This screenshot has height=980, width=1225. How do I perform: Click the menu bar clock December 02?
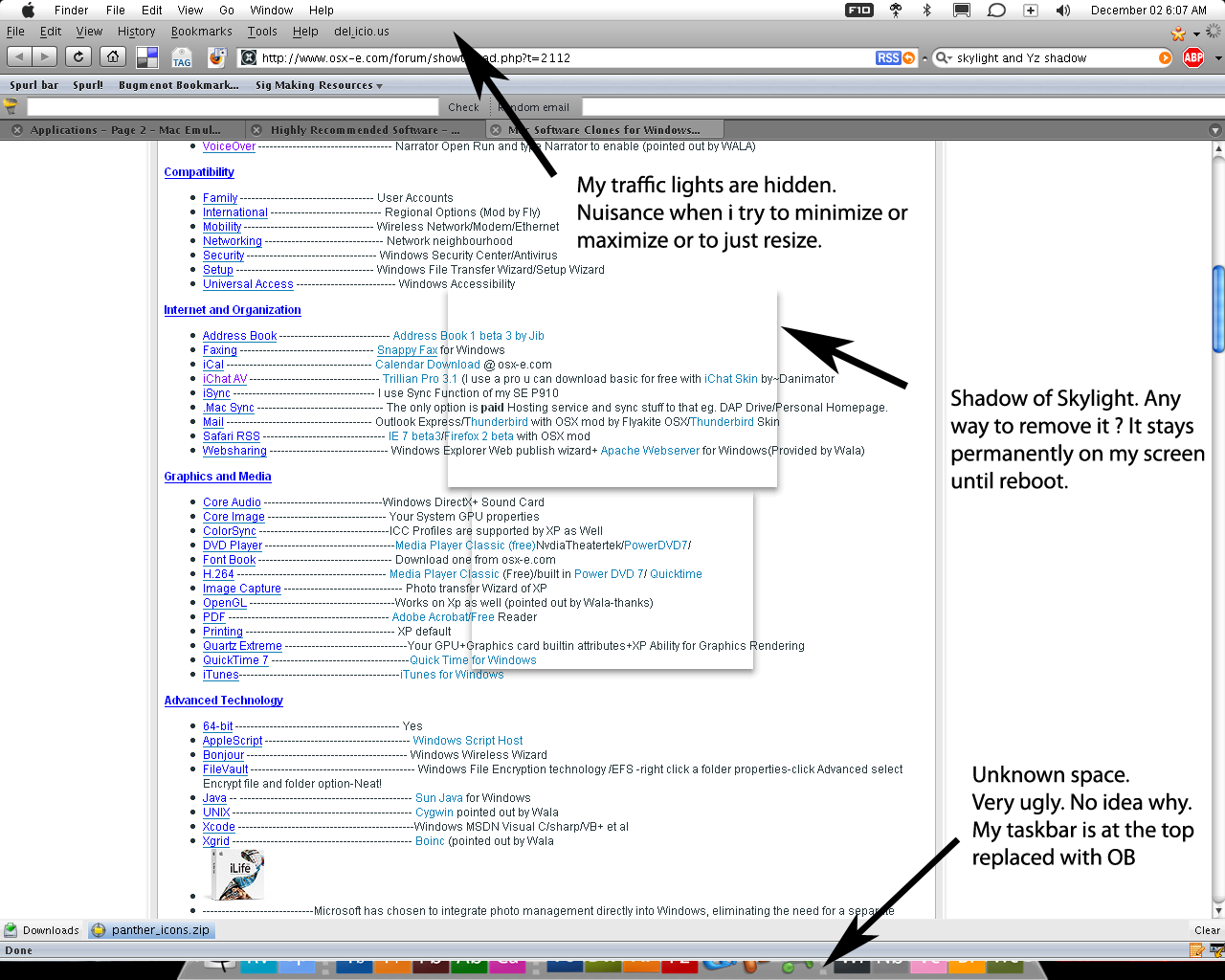pyautogui.click(x=1148, y=11)
